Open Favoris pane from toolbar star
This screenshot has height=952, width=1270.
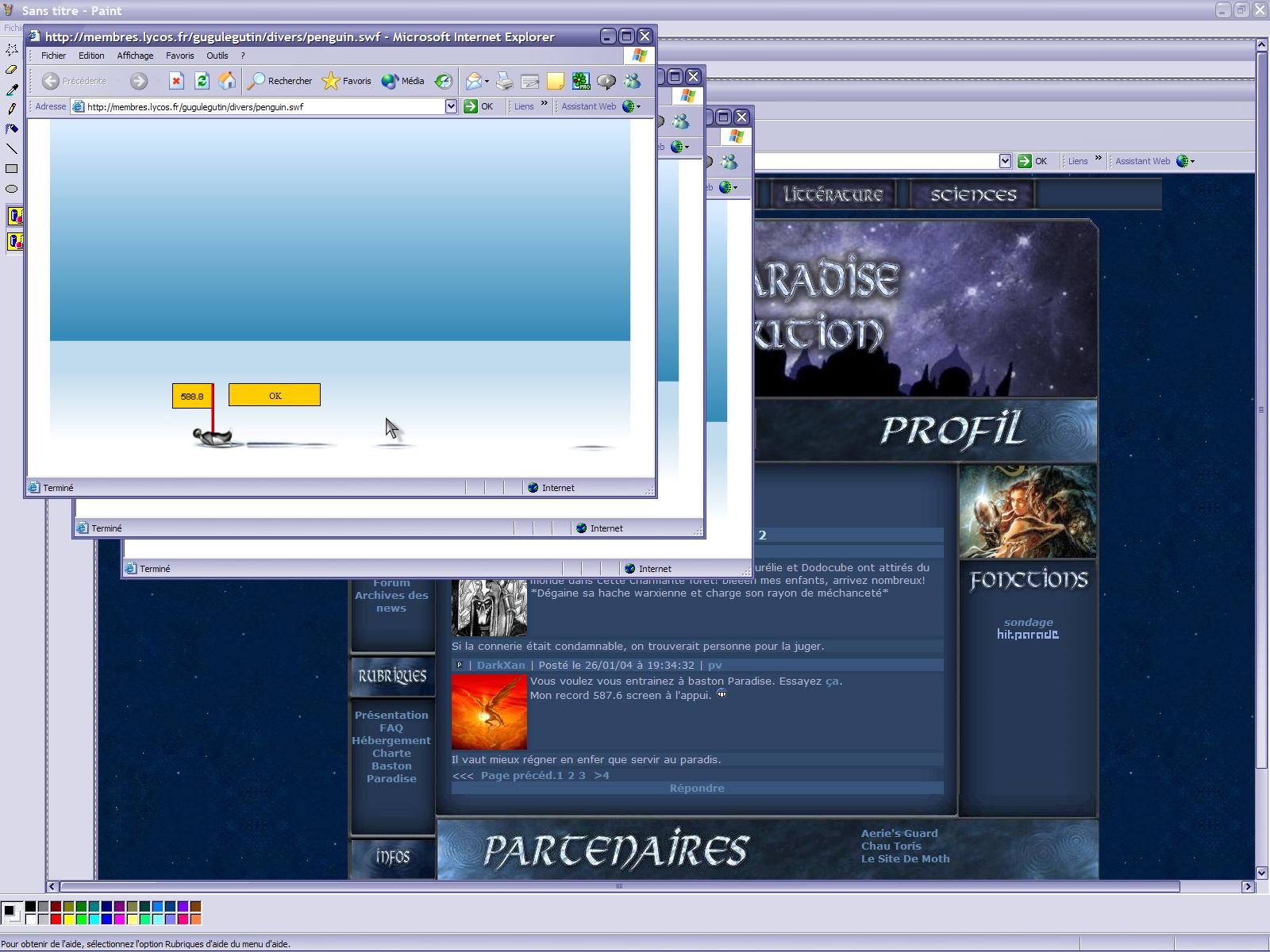pos(347,81)
